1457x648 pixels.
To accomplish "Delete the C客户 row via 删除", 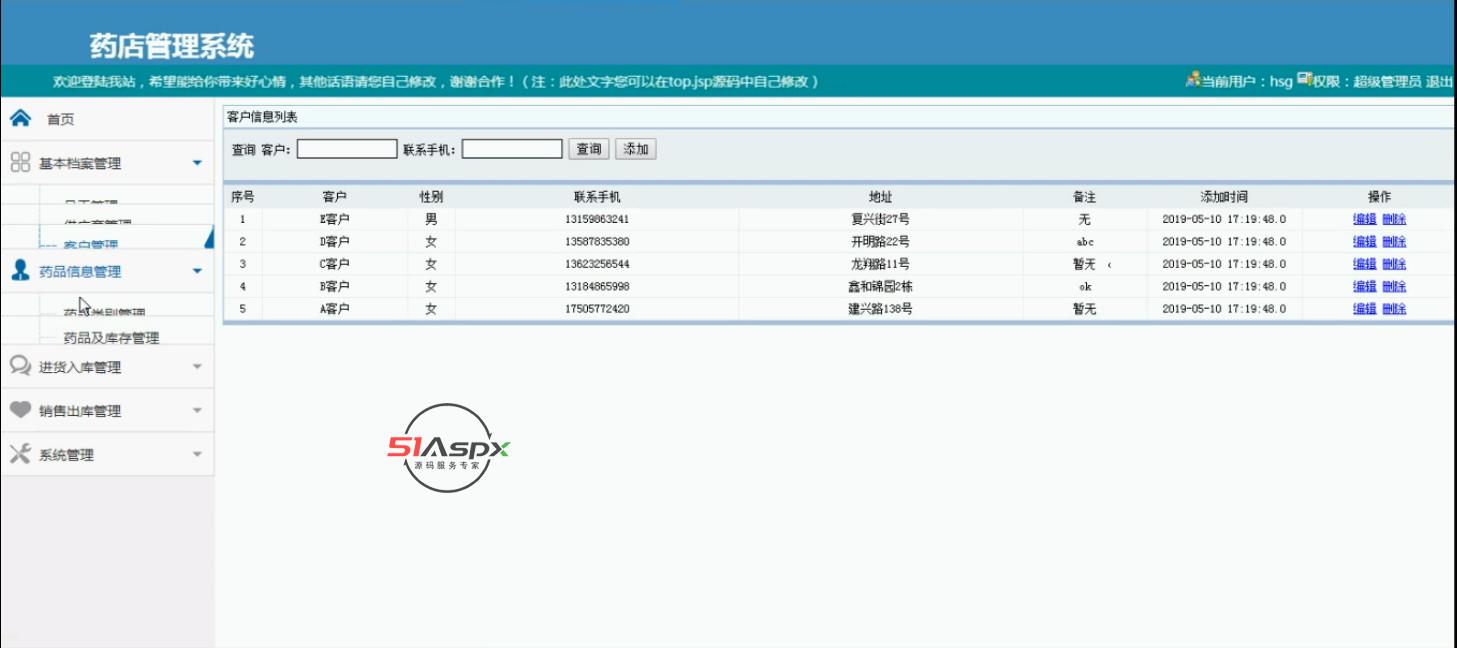I will 1394,264.
